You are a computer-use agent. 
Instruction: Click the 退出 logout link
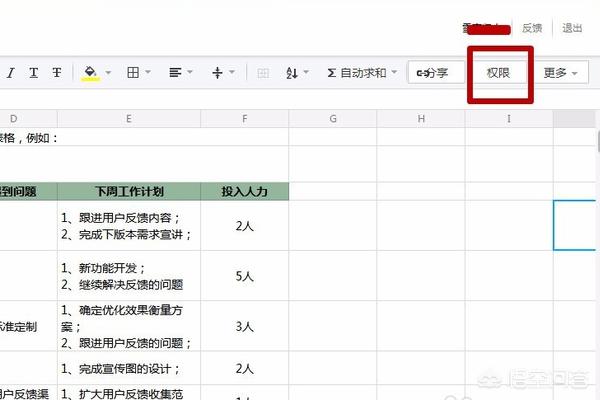572,28
